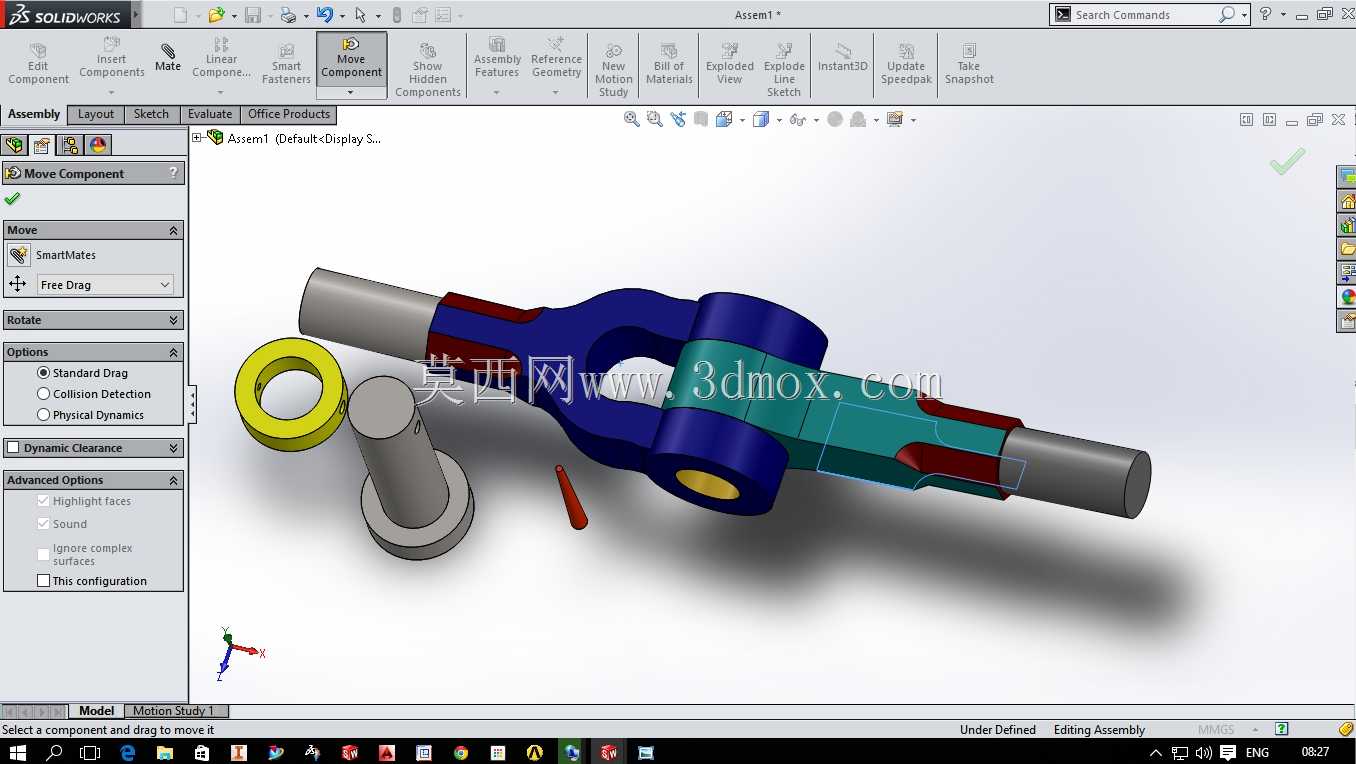
Task: Create a New Motion Study
Action: (613, 70)
